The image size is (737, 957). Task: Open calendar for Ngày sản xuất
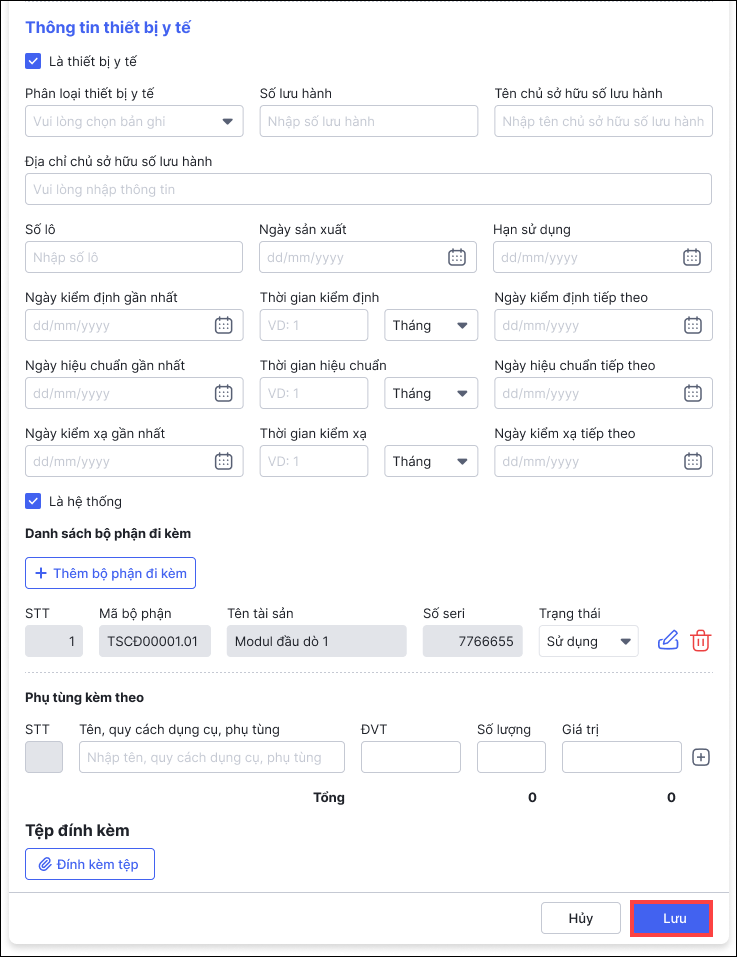457,257
